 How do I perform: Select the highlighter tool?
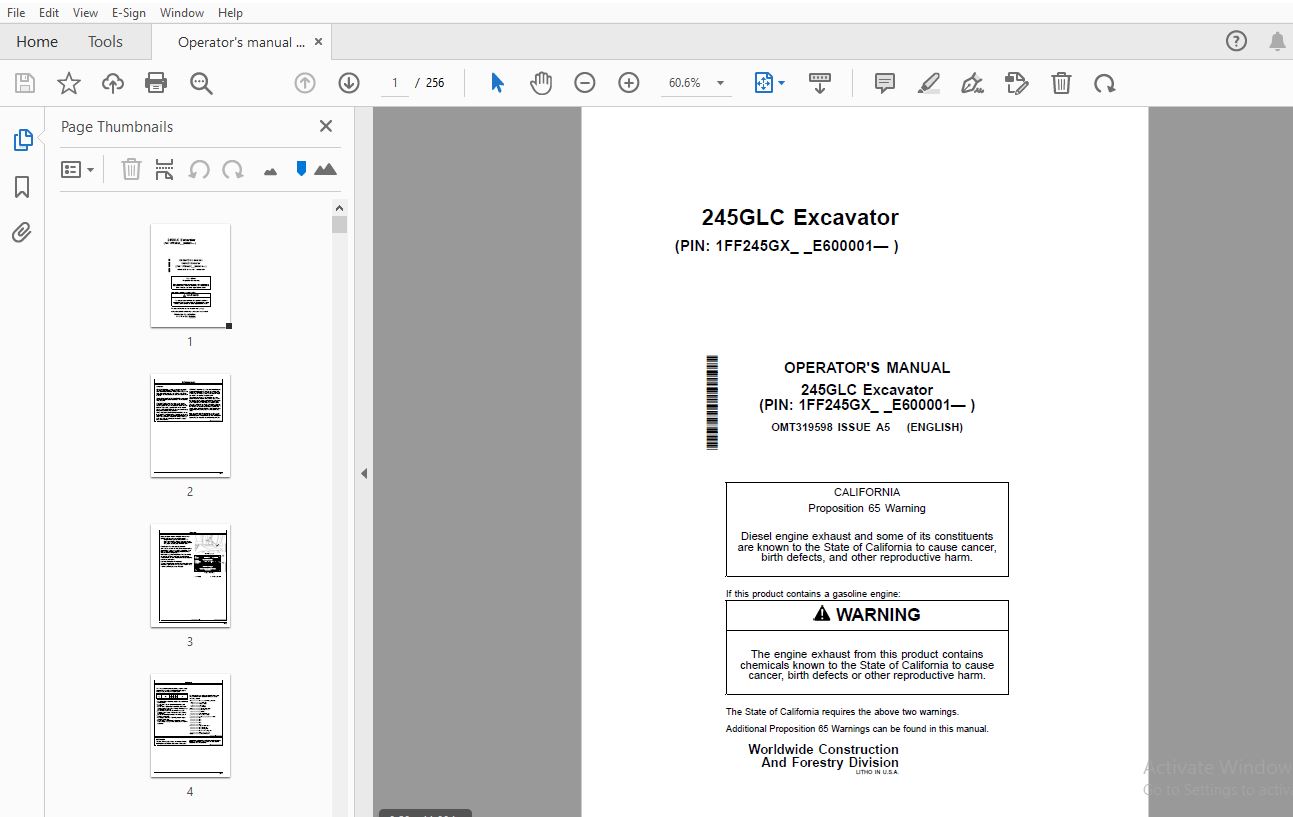929,83
